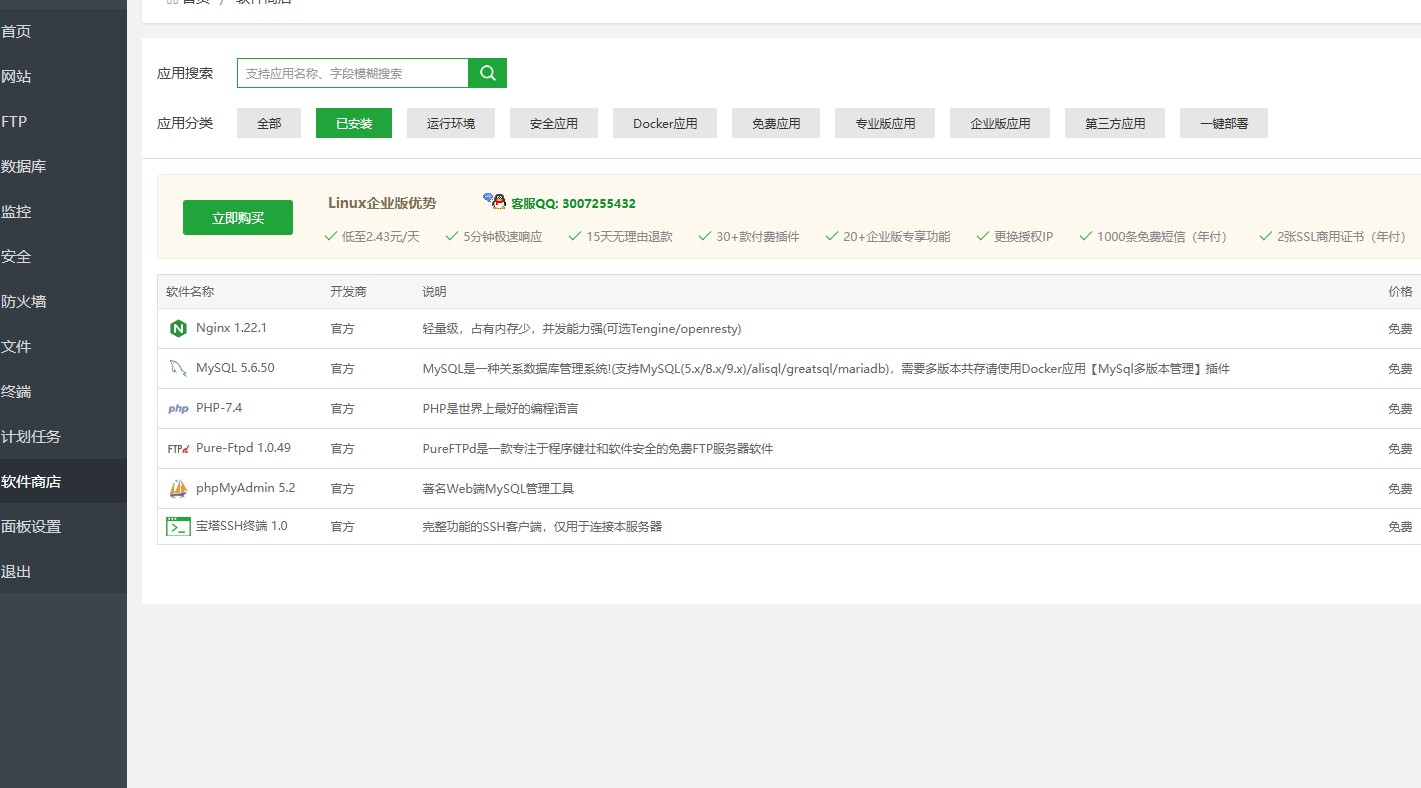
Task: View 一键部署 category
Action: pyautogui.click(x=1224, y=123)
